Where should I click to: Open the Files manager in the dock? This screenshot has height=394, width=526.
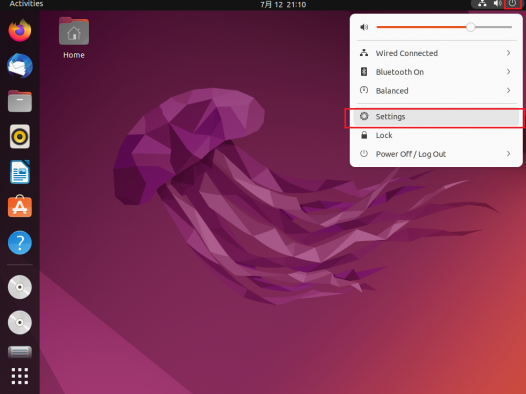20,101
